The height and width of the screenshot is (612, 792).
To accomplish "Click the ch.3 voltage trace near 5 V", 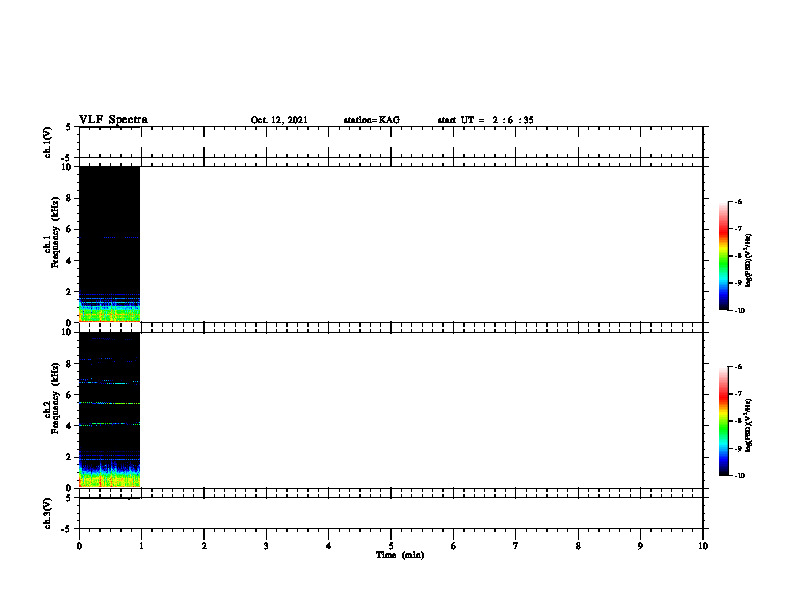I will click(110, 498).
